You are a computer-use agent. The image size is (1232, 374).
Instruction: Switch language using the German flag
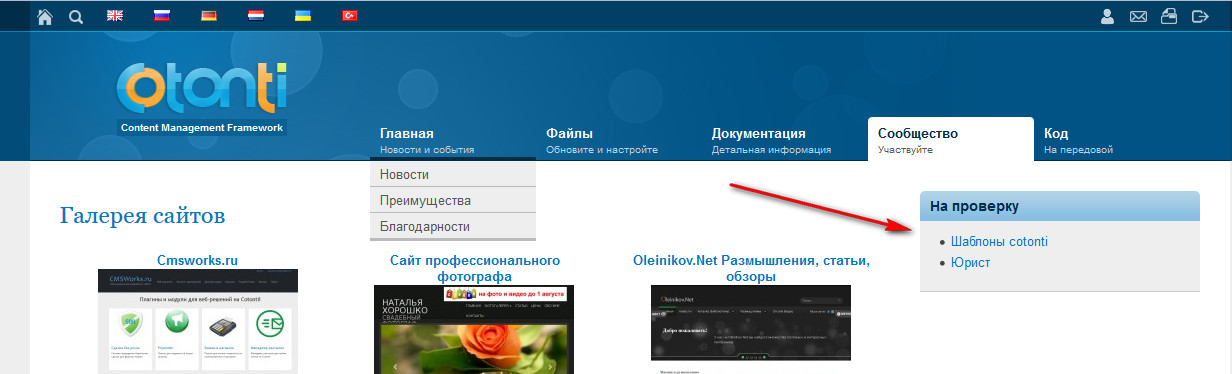(x=209, y=16)
